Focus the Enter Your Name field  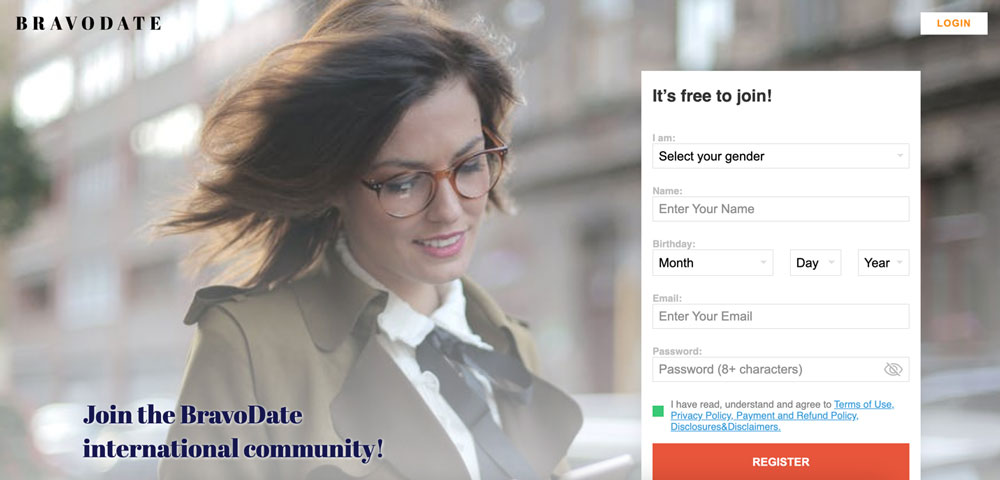coord(781,209)
